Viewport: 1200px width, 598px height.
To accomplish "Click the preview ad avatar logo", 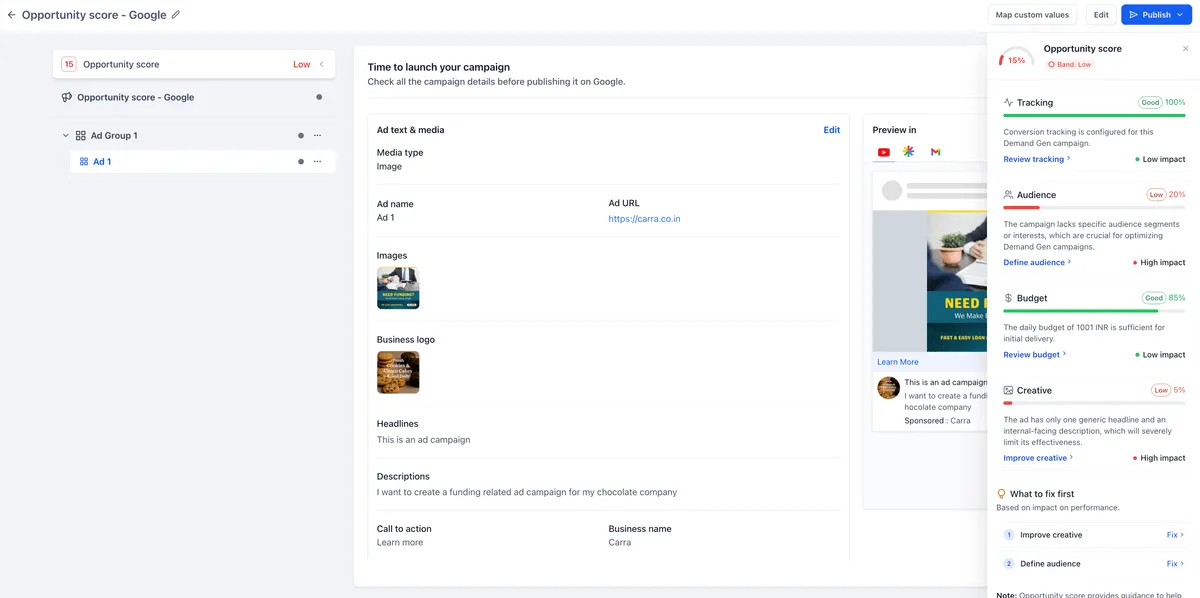I will (x=888, y=388).
